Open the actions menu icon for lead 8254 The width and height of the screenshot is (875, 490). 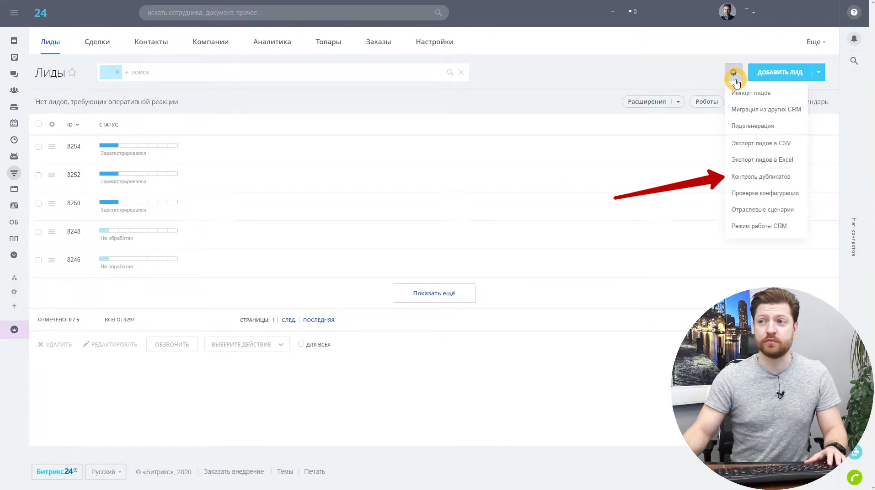51,147
